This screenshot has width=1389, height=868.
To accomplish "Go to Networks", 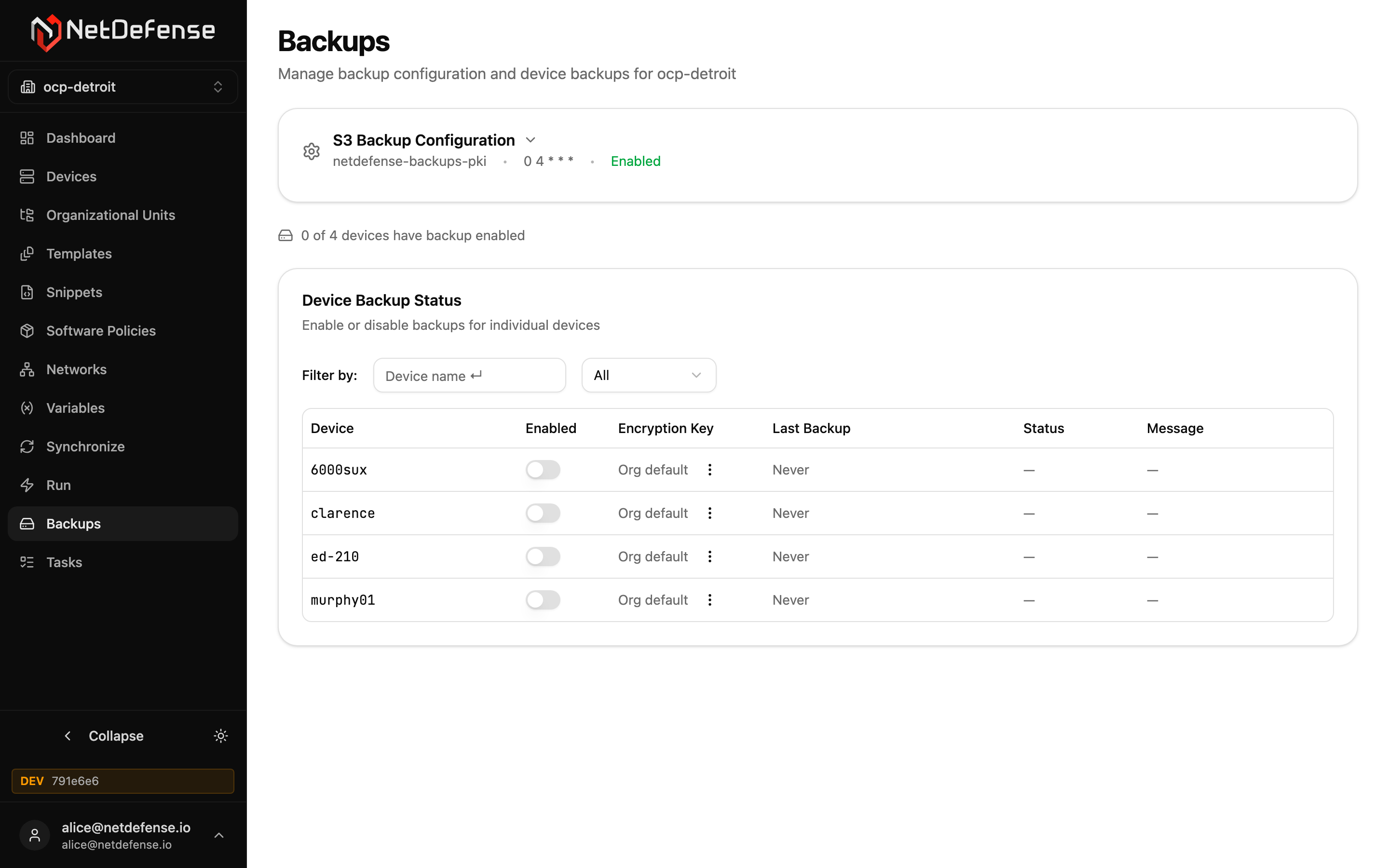I will point(123,369).
